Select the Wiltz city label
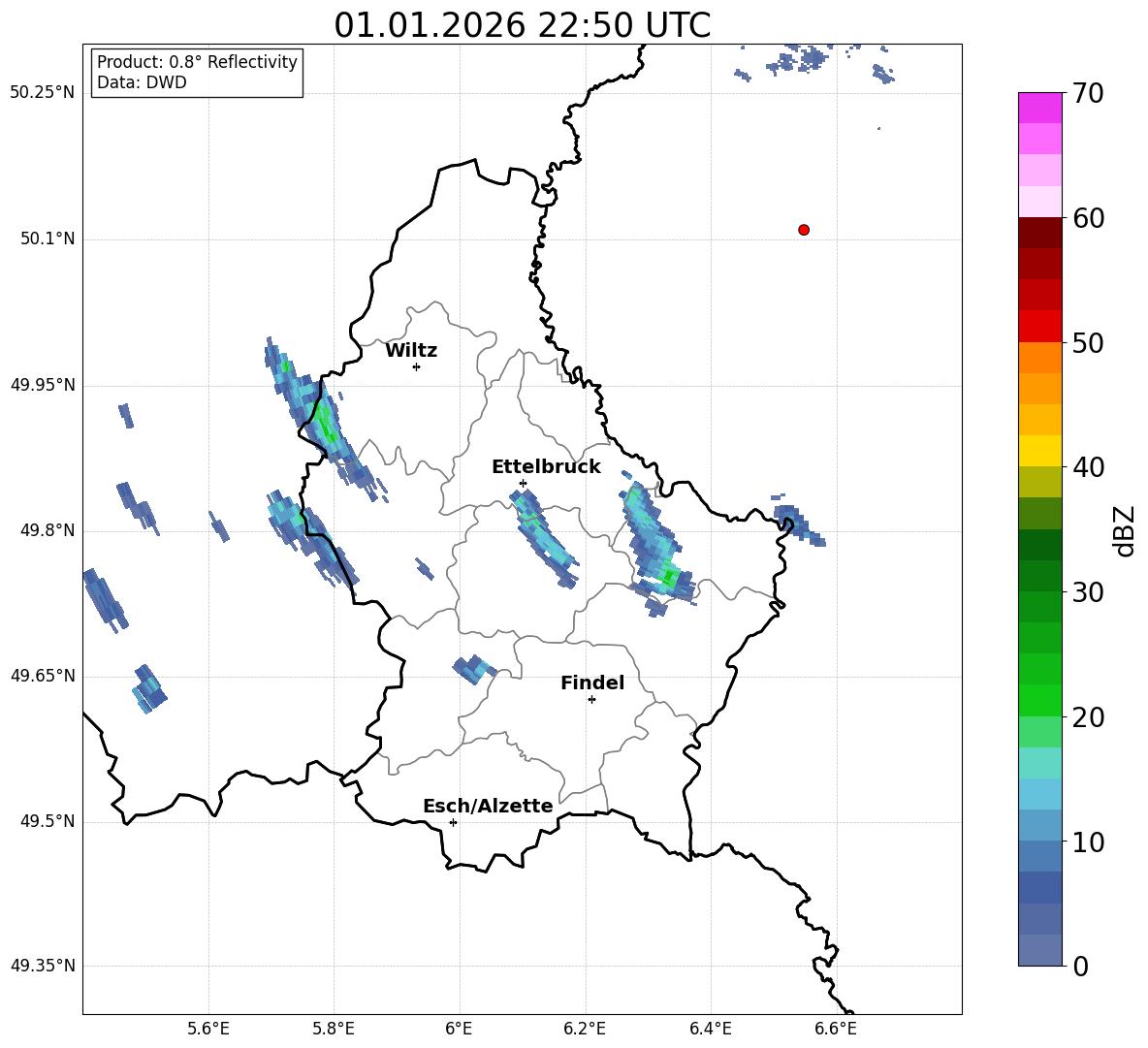Image resolution: width=1148 pixels, height=1048 pixels. click(x=411, y=350)
